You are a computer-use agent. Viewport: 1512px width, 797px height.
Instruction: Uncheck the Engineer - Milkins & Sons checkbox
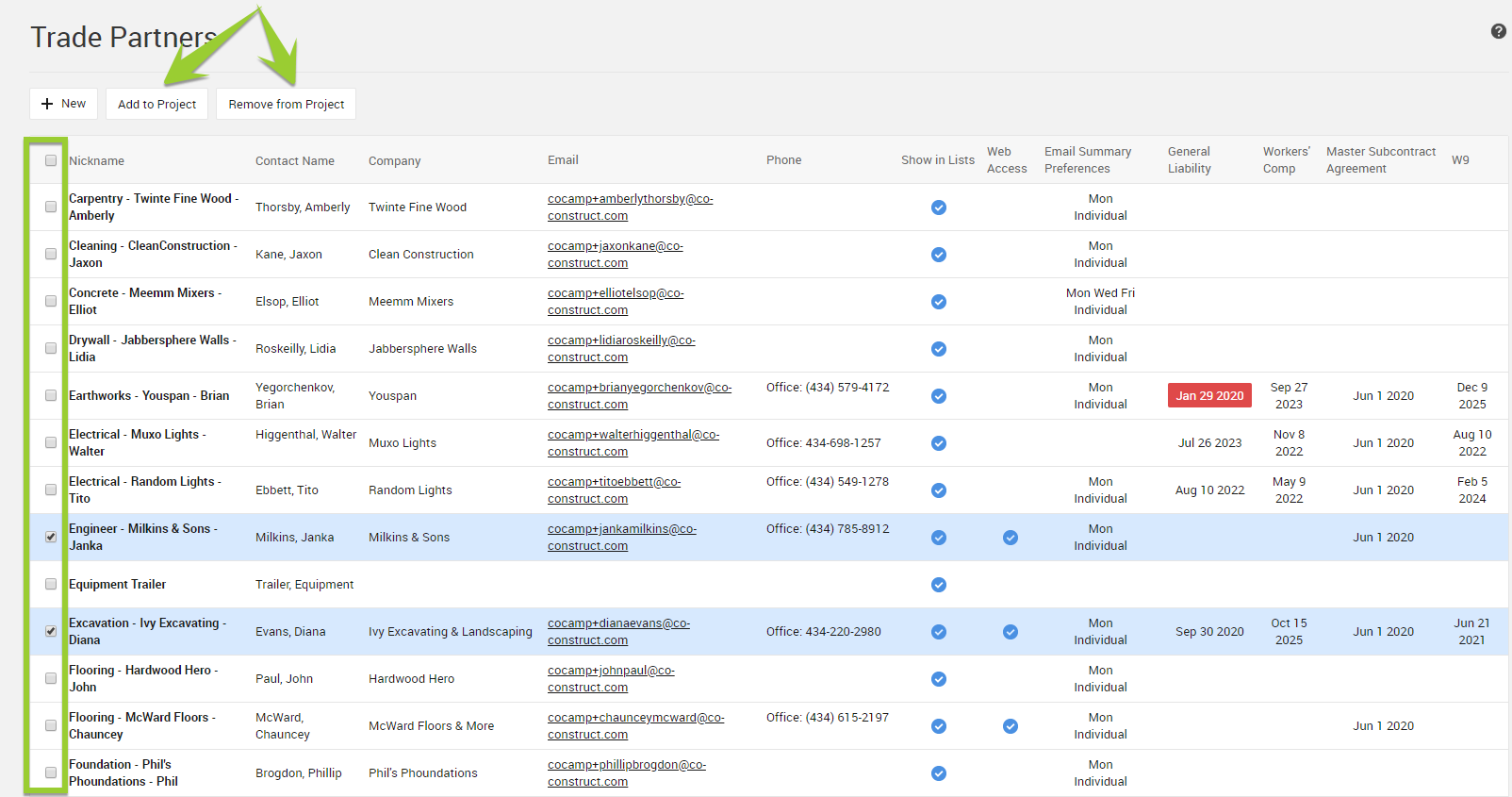point(51,538)
